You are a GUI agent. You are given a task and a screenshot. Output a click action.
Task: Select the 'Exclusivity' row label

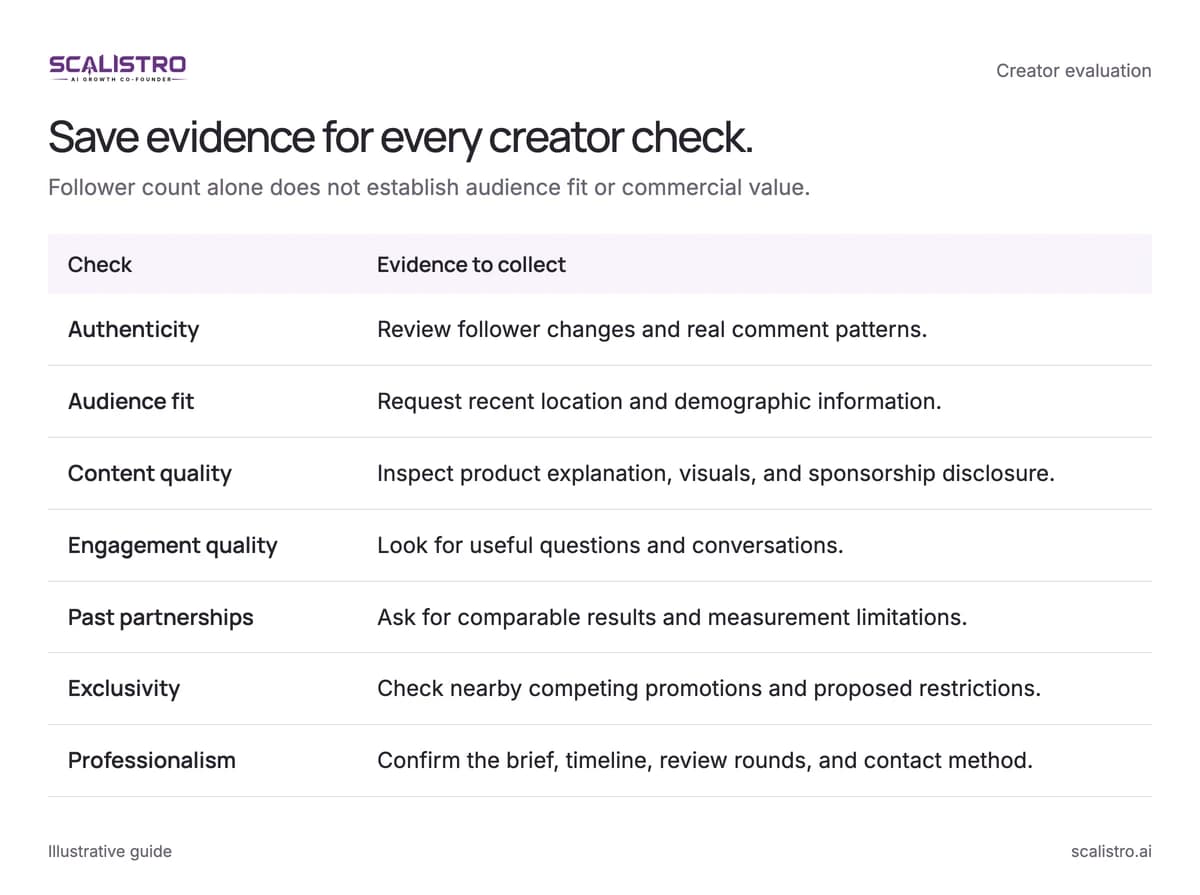click(124, 688)
